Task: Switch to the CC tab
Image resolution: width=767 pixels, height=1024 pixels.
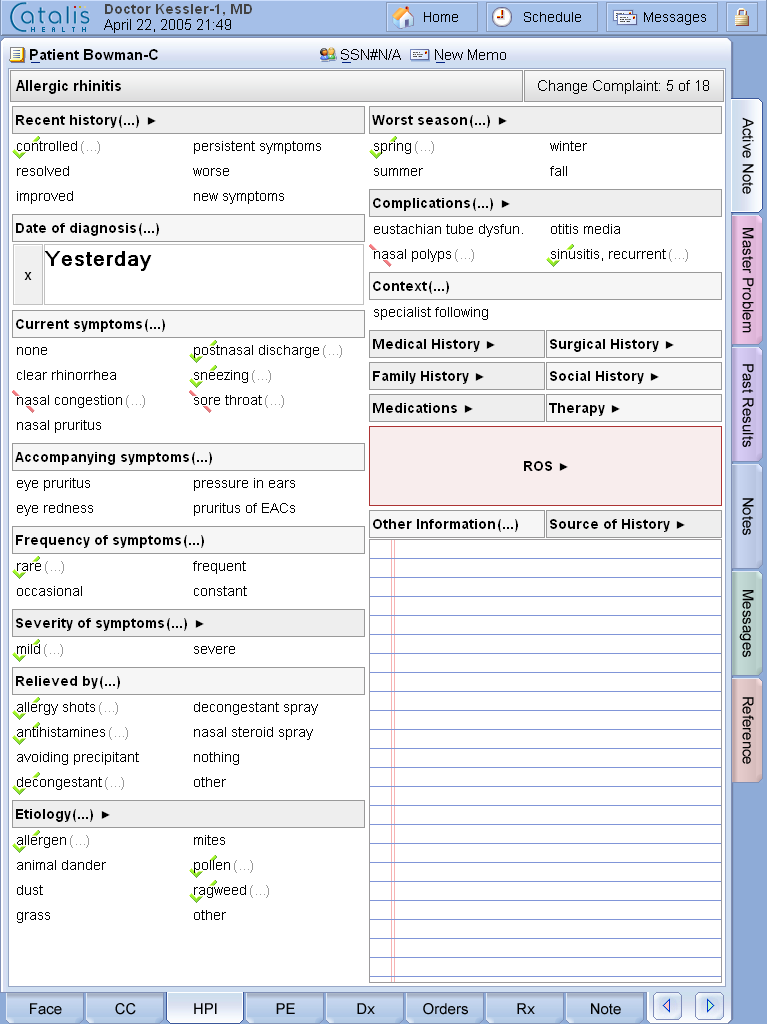Action: pyautogui.click(x=125, y=1008)
